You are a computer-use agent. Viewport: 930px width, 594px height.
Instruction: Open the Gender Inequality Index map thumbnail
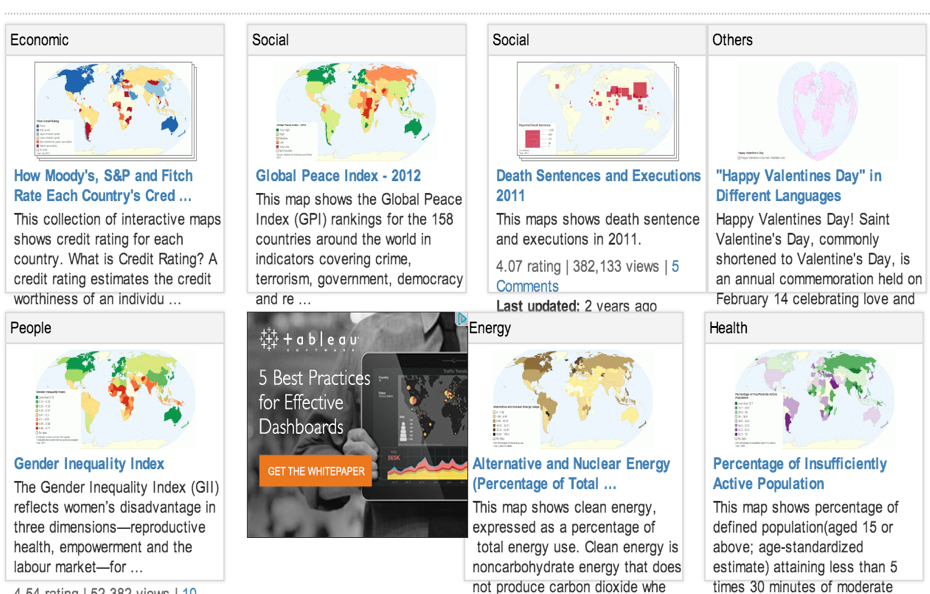pos(115,398)
